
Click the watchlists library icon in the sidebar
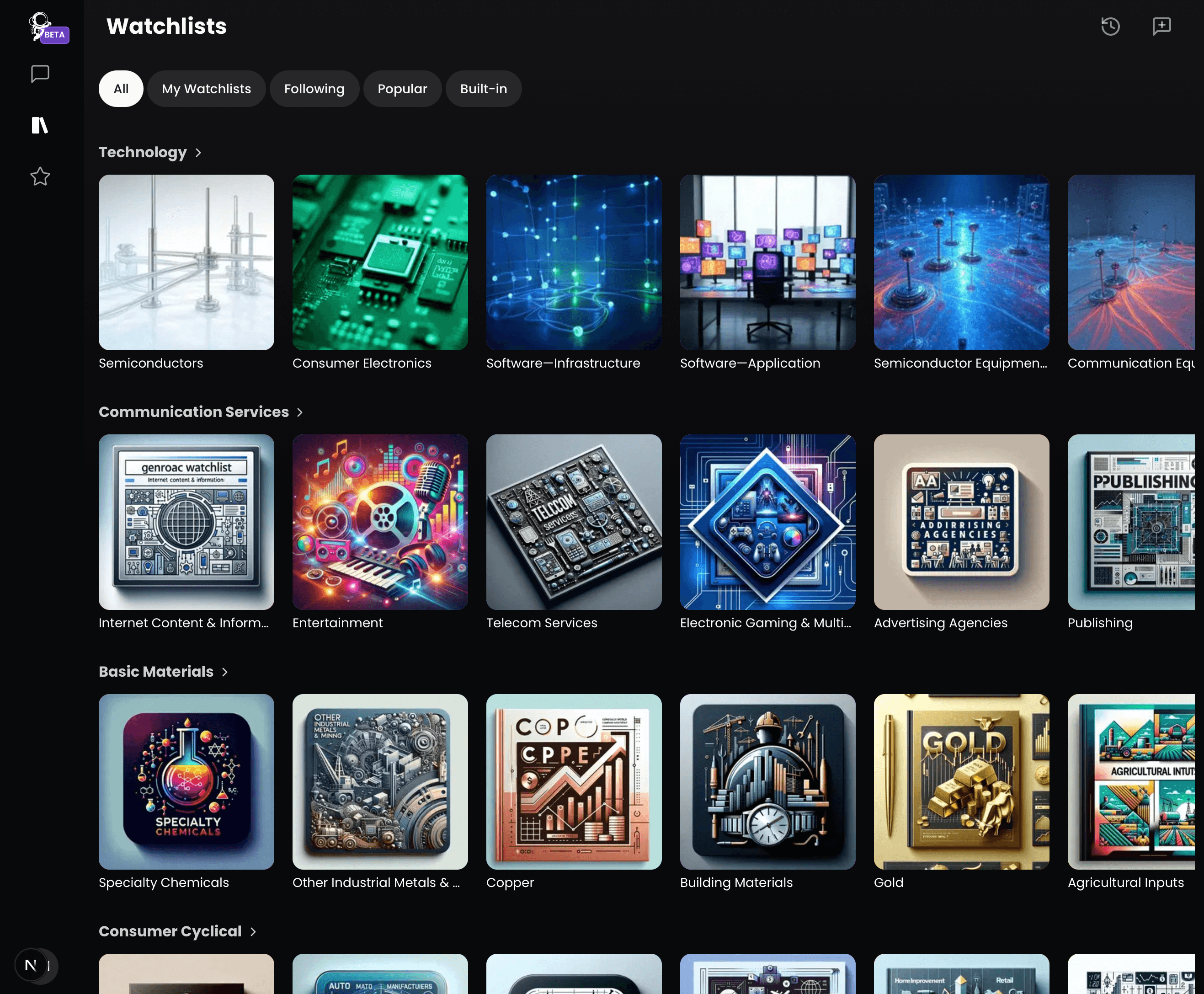pyautogui.click(x=39, y=125)
